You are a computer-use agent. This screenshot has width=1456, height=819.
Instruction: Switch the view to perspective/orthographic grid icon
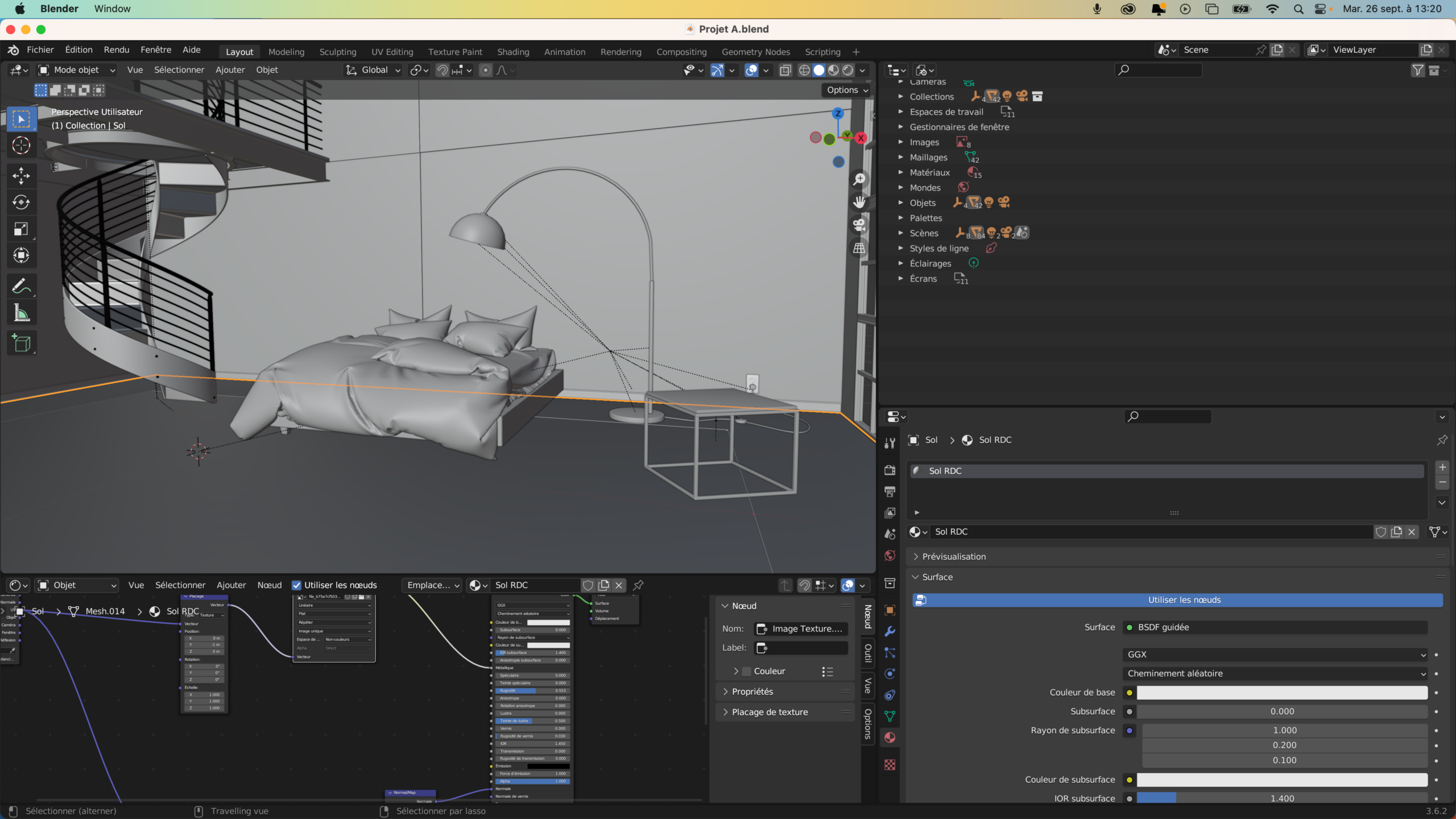pos(859,248)
